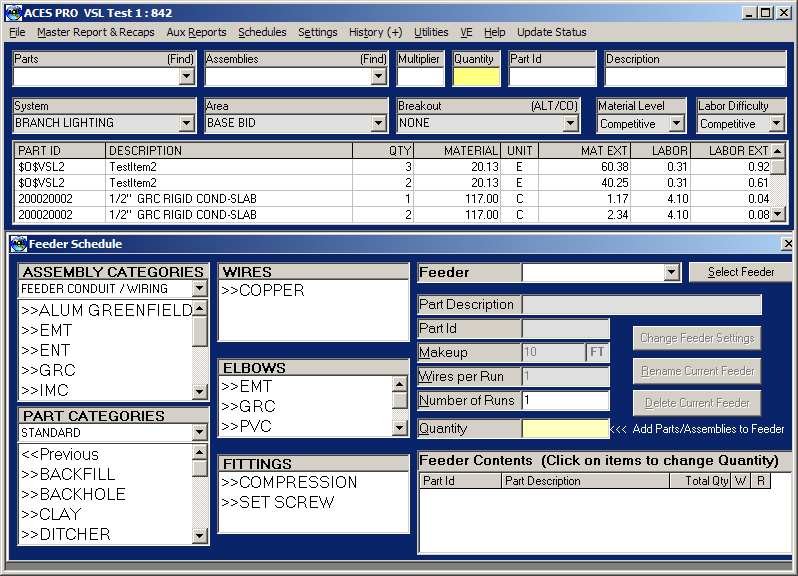Click the yellow Quantity field in Feeder Schedule

pos(565,428)
